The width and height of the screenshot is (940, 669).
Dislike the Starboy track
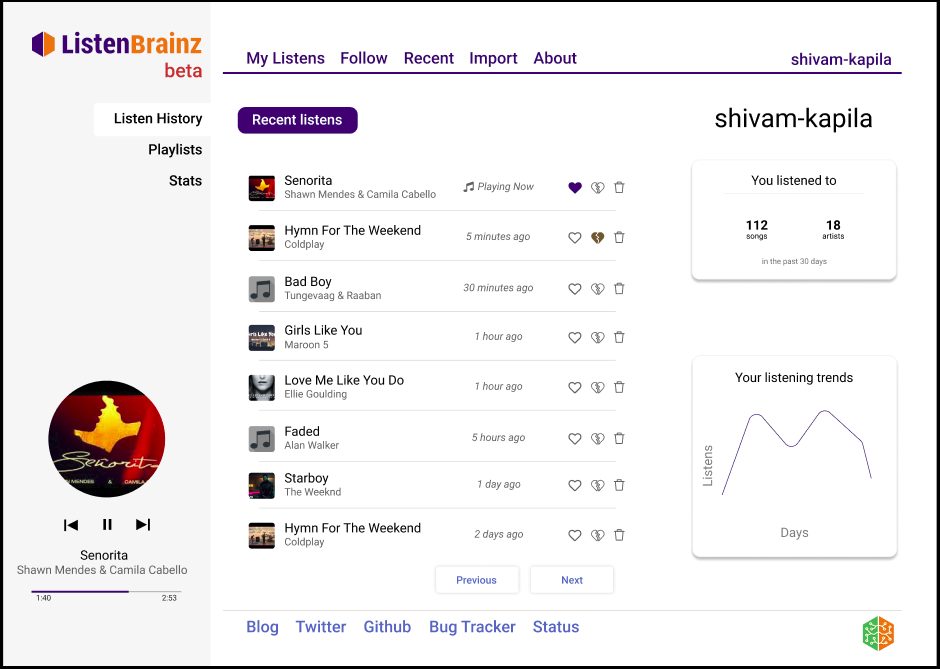pyautogui.click(x=597, y=486)
